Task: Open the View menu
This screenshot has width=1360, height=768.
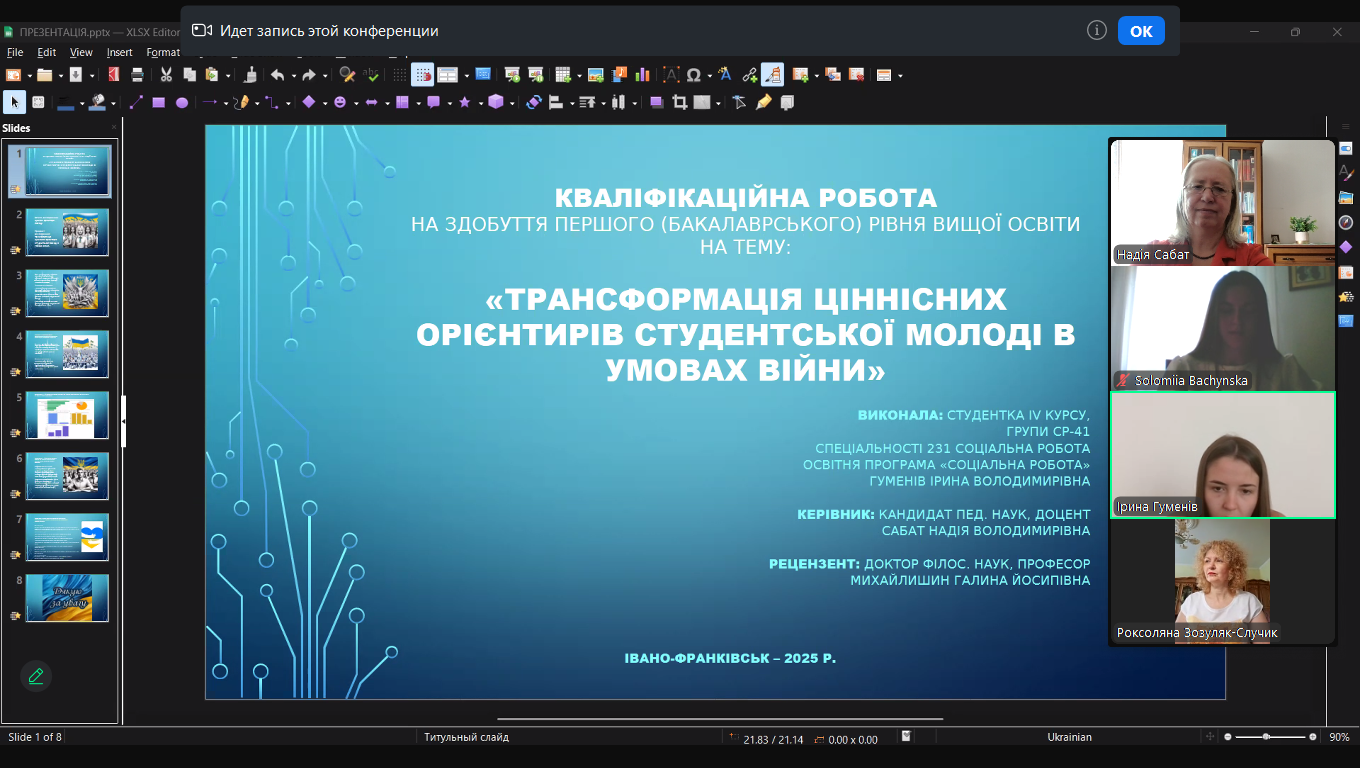Action: (81, 52)
